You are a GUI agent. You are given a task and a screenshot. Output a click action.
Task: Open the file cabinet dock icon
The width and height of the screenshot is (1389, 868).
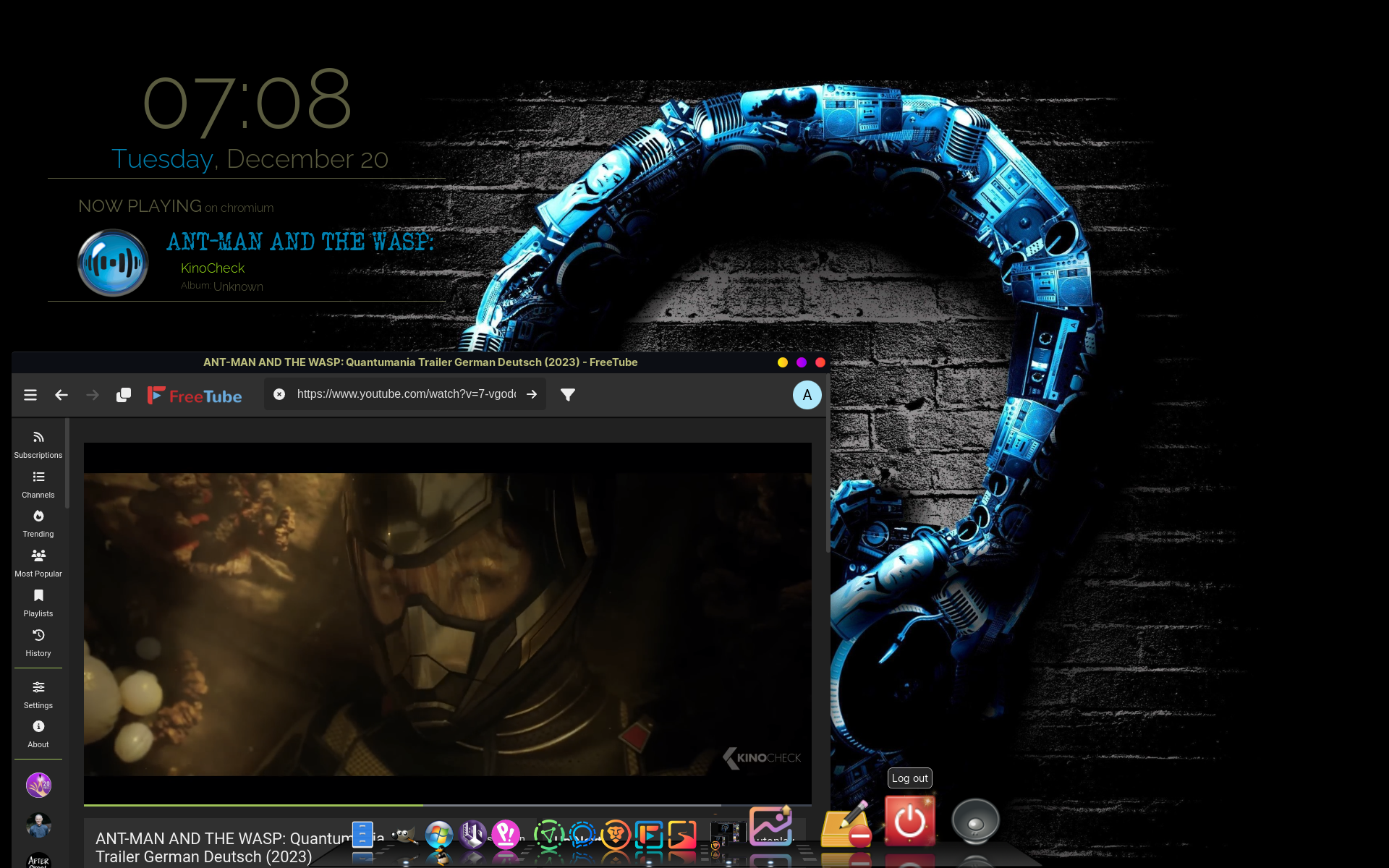[x=362, y=835]
